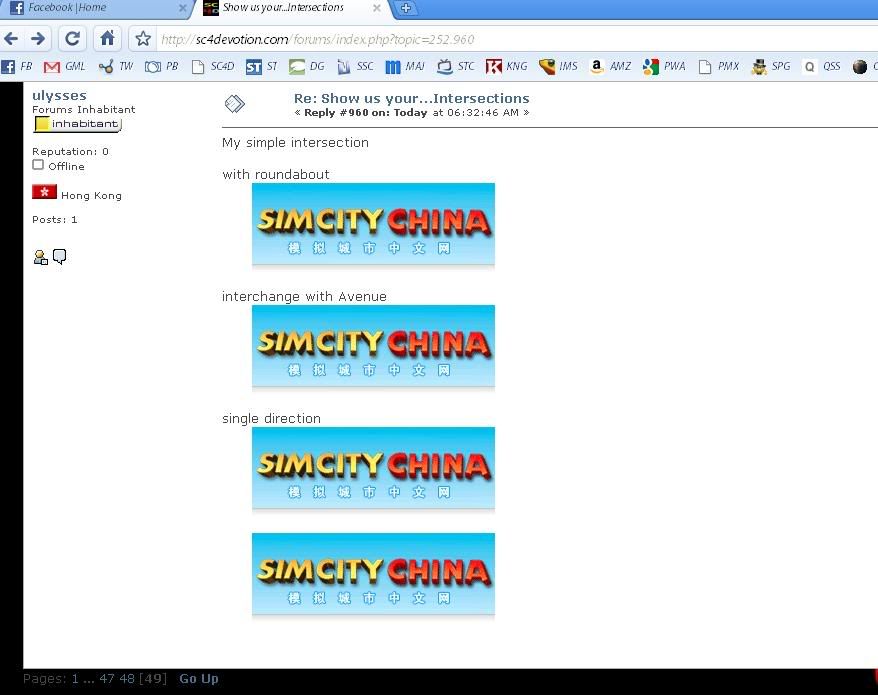Click the "with roundabout" caption
Image resolution: width=878 pixels, height=695 pixels.
[x=275, y=174]
